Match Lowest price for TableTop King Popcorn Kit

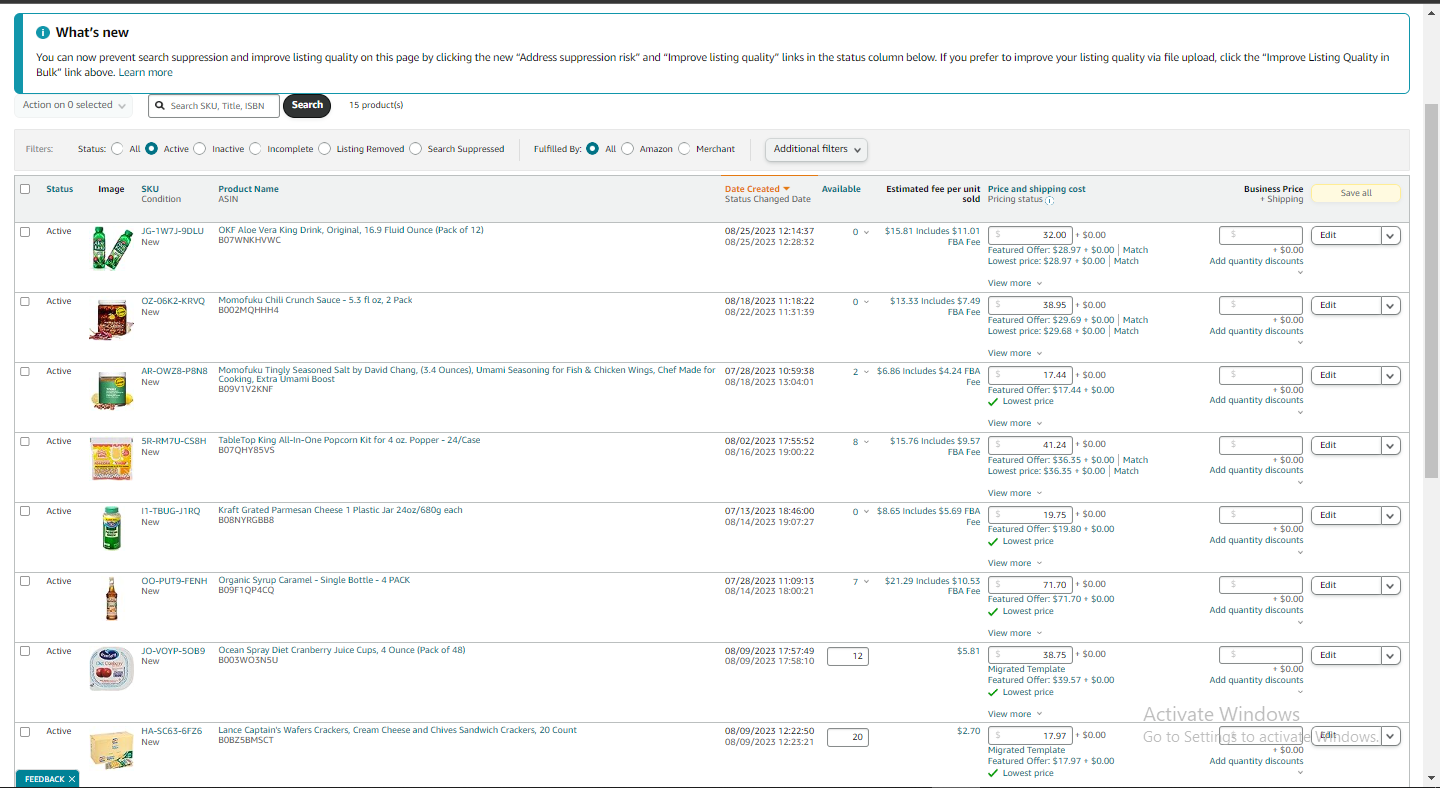[x=1126, y=471]
